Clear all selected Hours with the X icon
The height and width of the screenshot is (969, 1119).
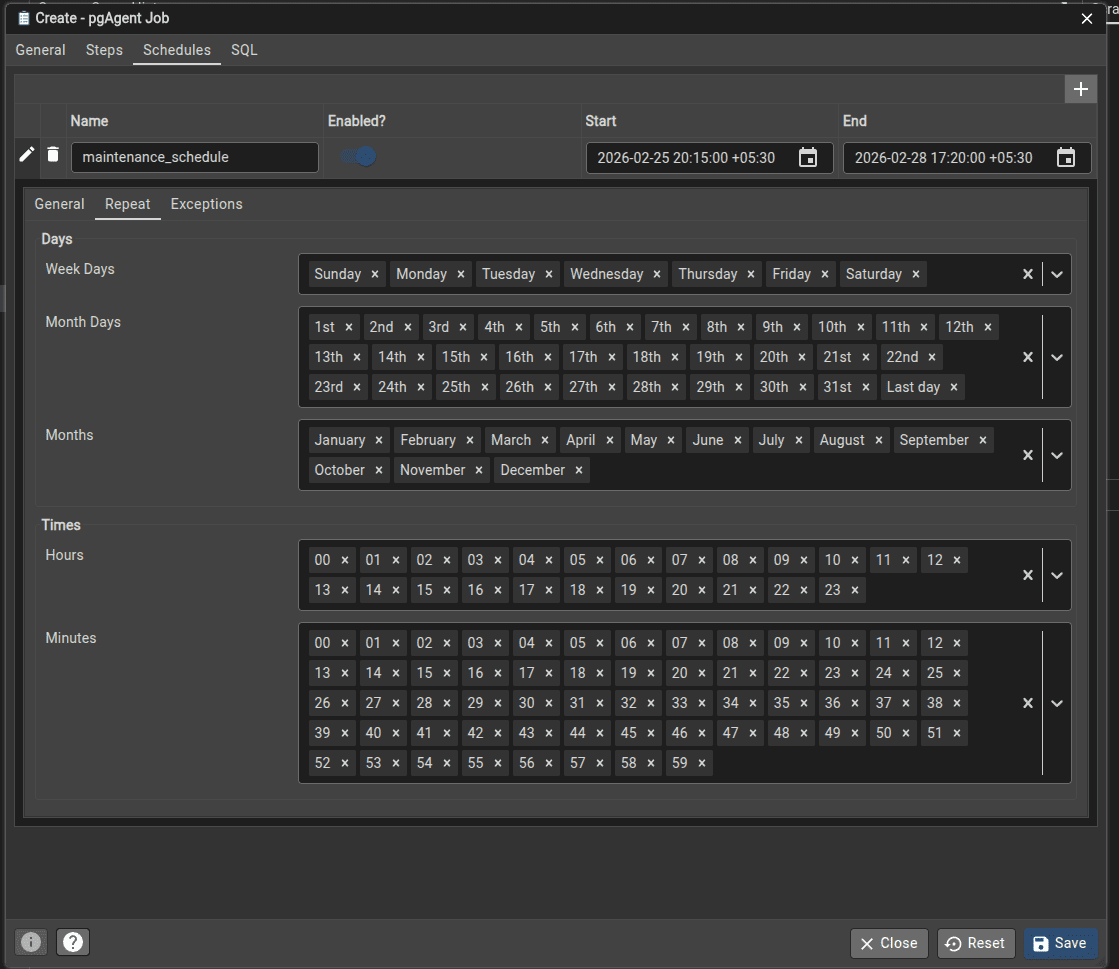(1027, 574)
